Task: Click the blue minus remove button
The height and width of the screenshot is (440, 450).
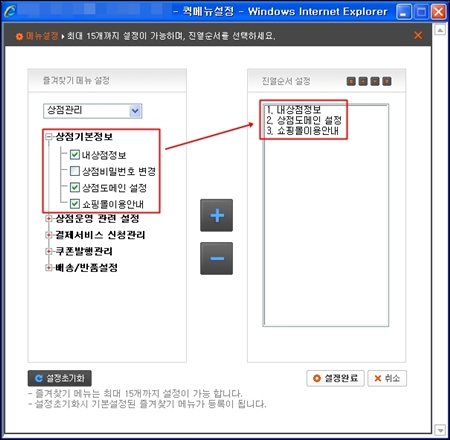Action: [x=216, y=258]
